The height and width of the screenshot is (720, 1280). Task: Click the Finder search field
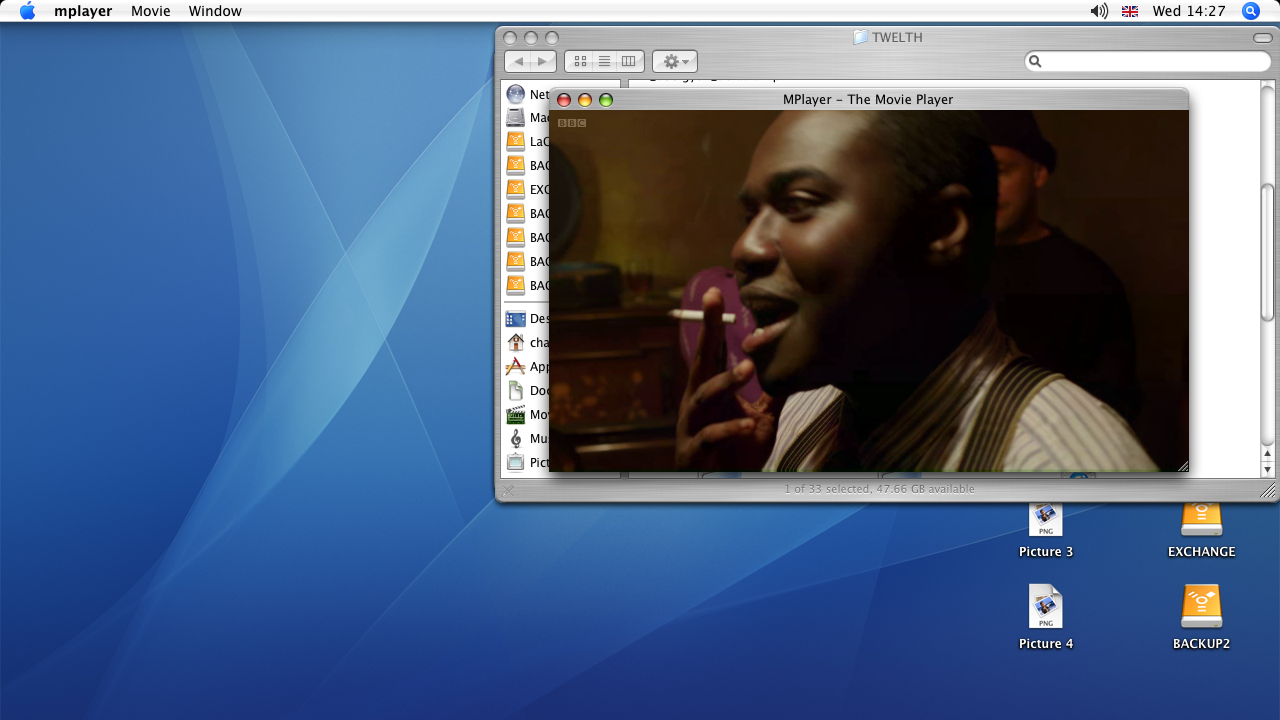tap(1148, 61)
